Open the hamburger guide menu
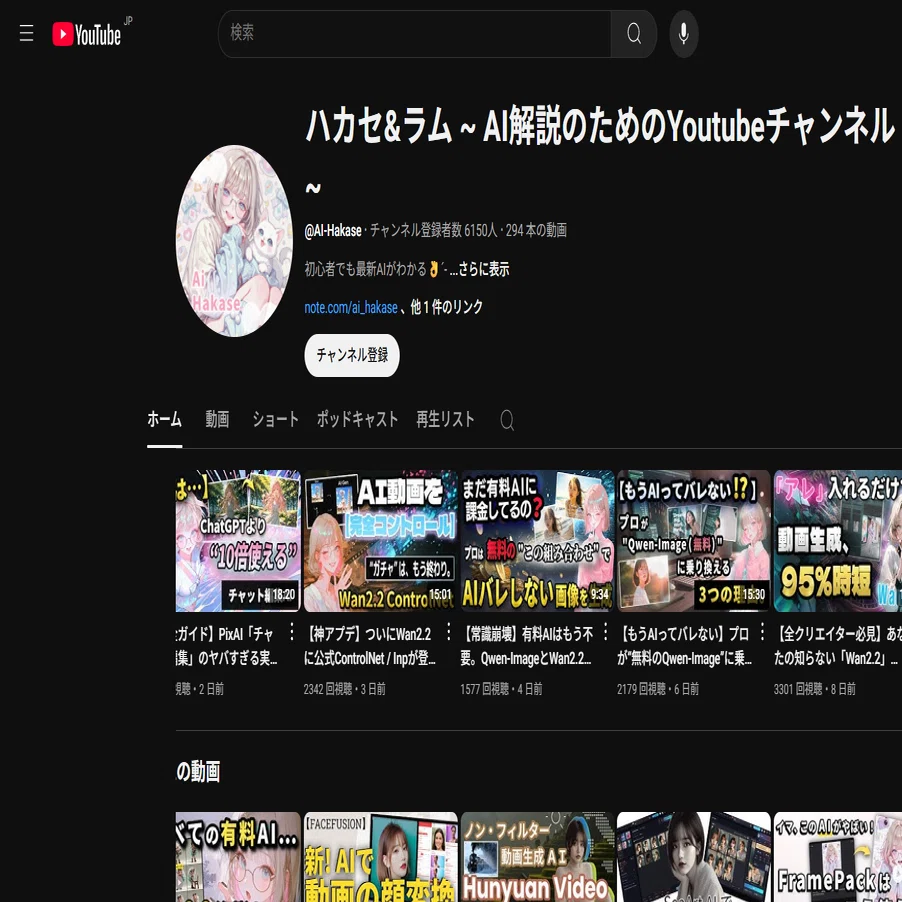Image resolution: width=902 pixels, height=902 pixels. coord(26,33)
